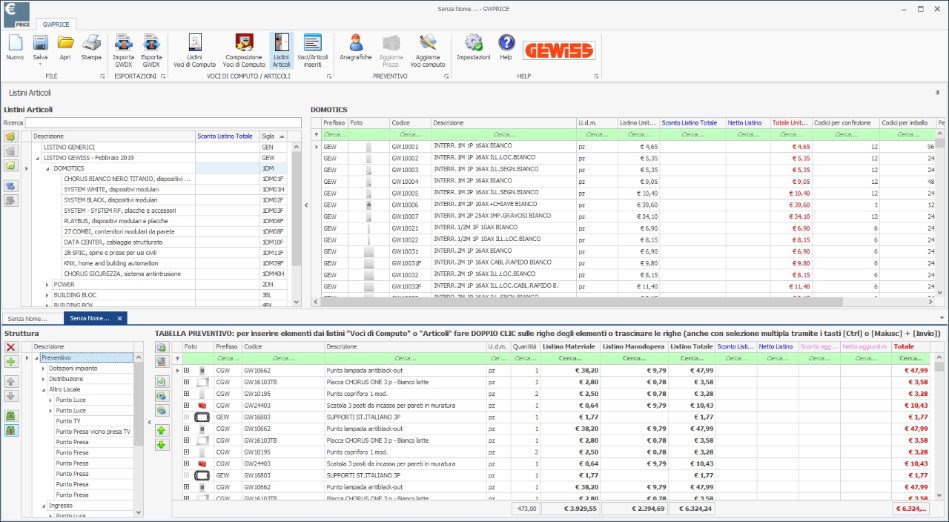Click the Quantità column header
Viewport: 949px width, 522px height.
525,347
